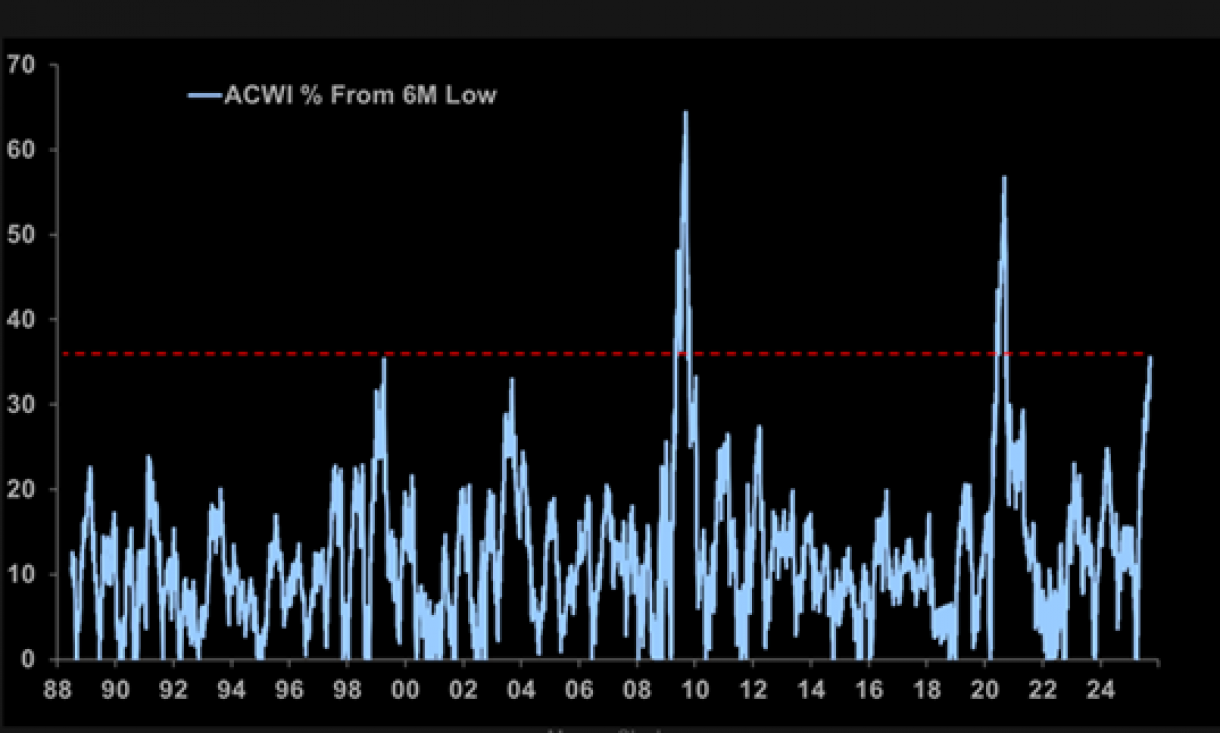This screenshot has width=1220, height=733.
Task: Click the x-axis year label 10
Action: pos(695,690)
